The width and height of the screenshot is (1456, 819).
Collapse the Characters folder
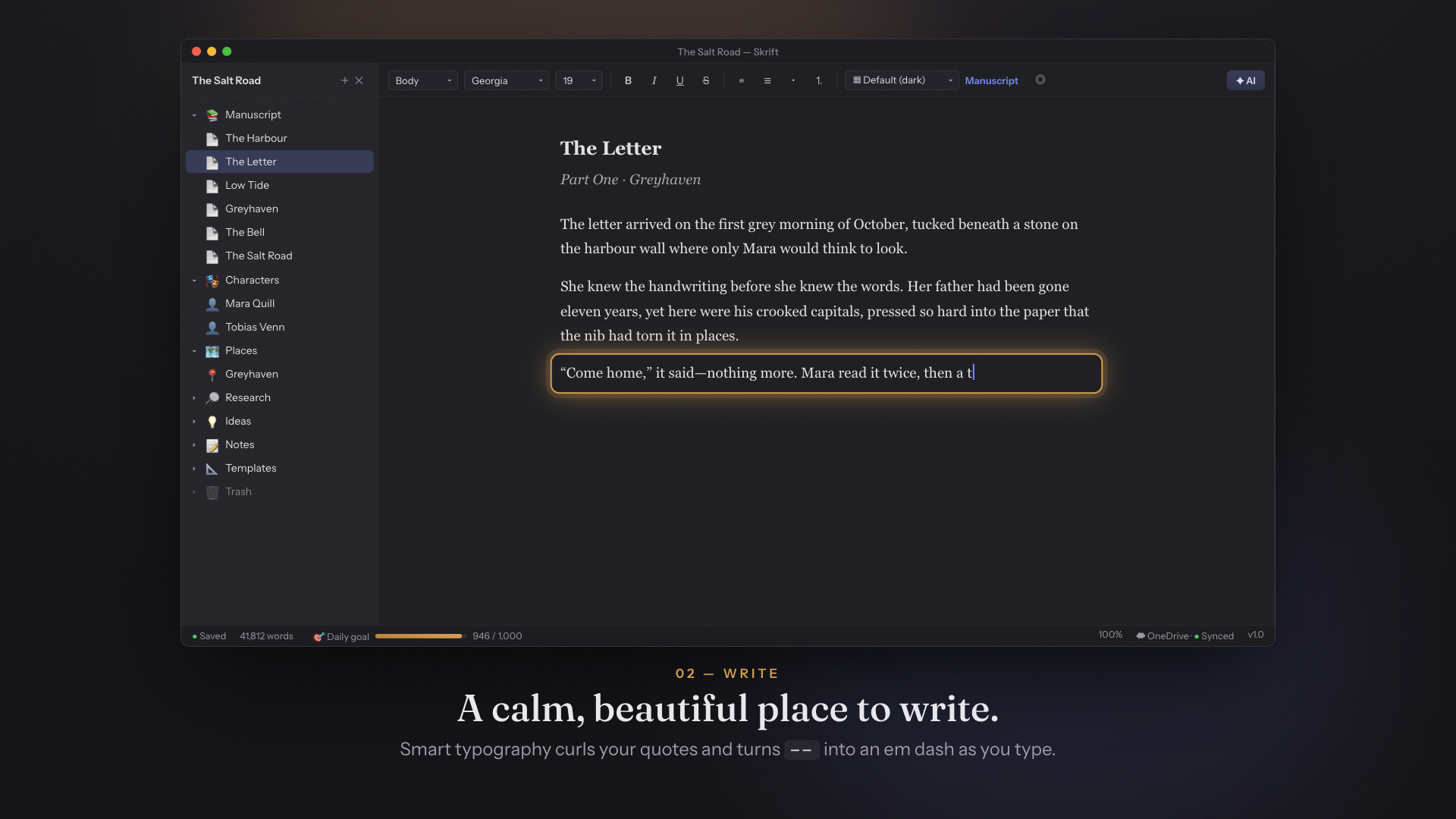[194, 281]
